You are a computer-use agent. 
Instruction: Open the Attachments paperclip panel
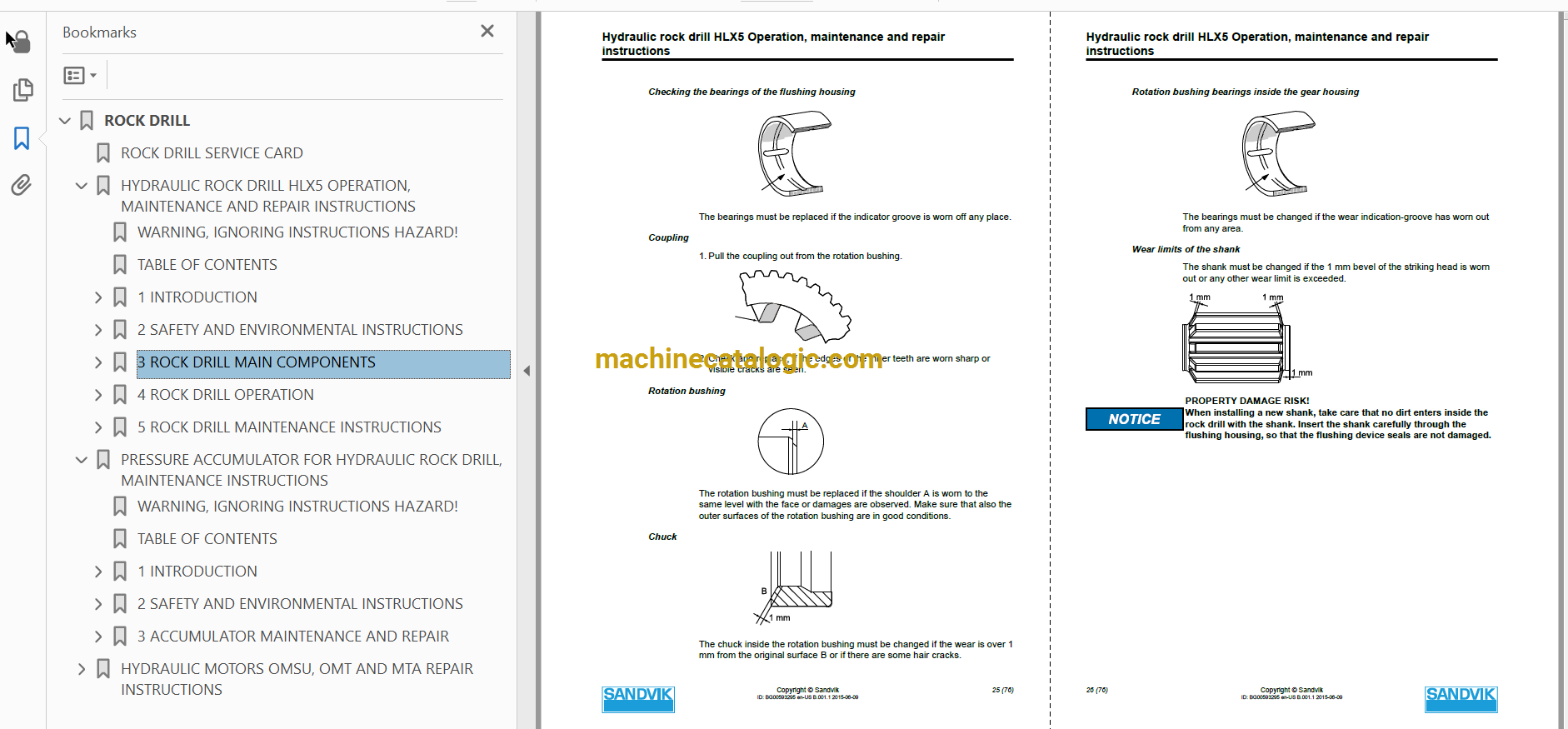(x=22, y=185)
